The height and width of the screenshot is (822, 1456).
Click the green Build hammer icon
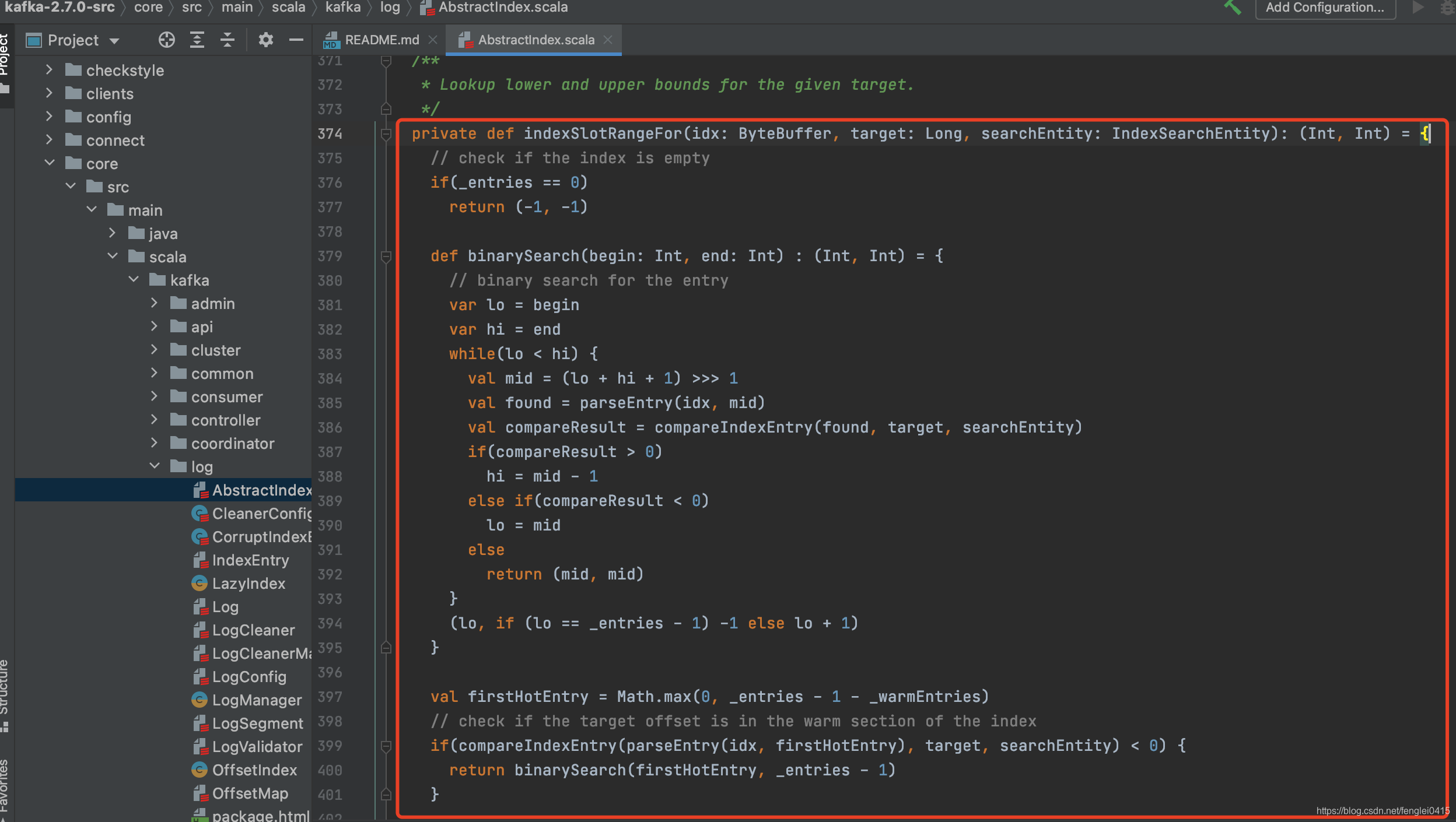(x=1232, y=8)
